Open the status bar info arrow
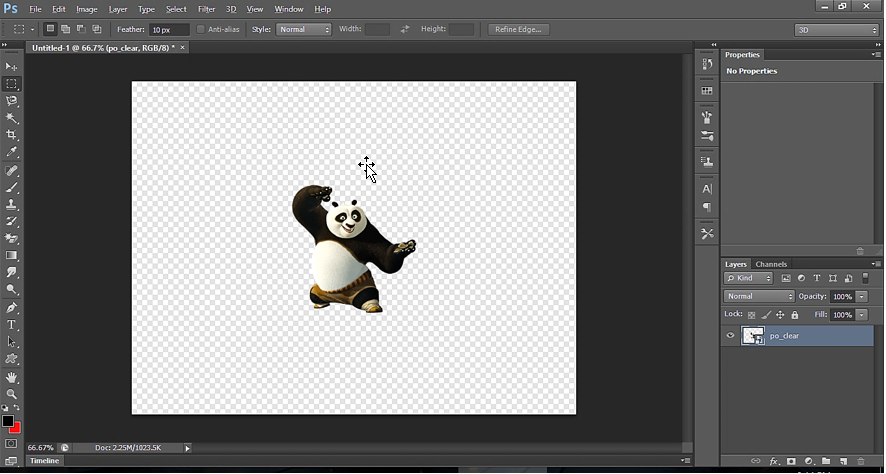Viewport: 886px width, 474px height. 188,448
